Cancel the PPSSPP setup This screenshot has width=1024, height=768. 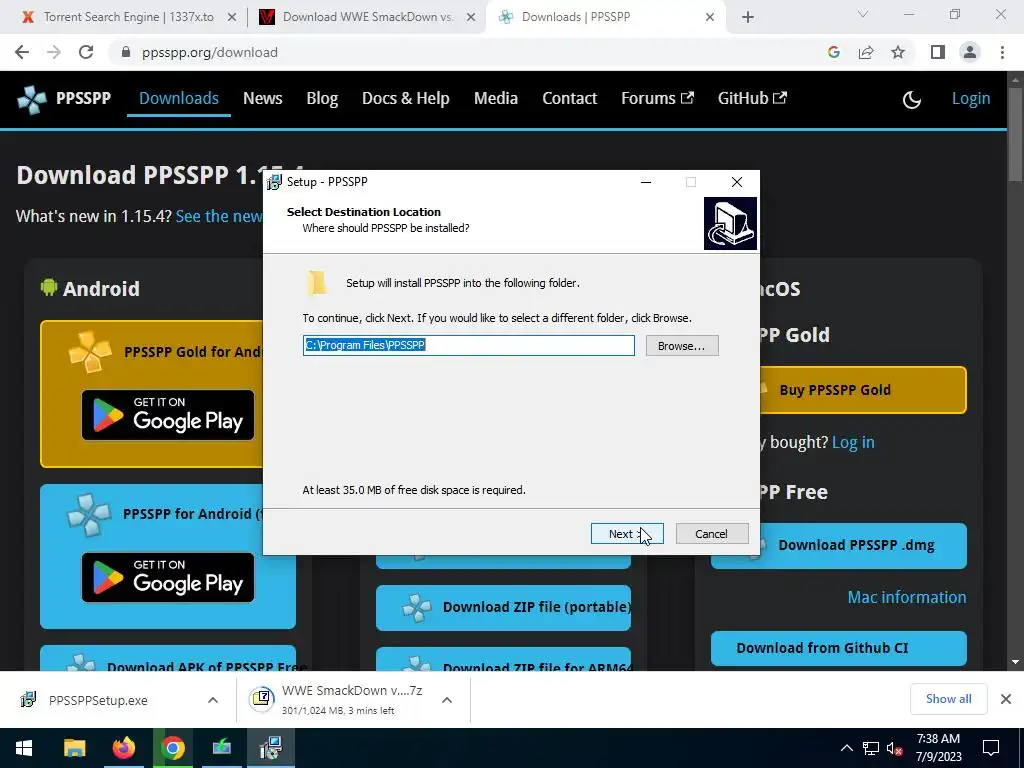click(x=712, y=534)
